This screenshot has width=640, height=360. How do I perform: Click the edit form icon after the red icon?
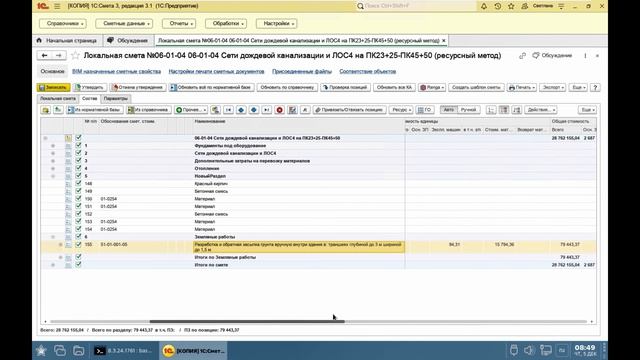pos(292,110)
